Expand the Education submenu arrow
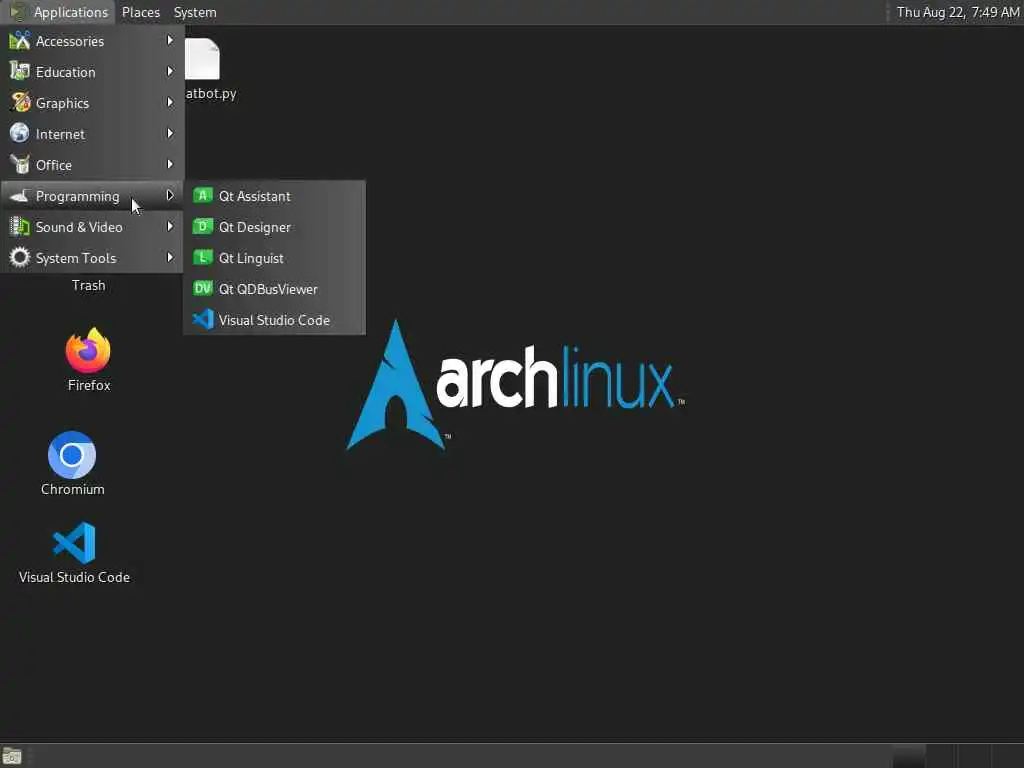1024x768 pixels. click(x=170, y=71)
